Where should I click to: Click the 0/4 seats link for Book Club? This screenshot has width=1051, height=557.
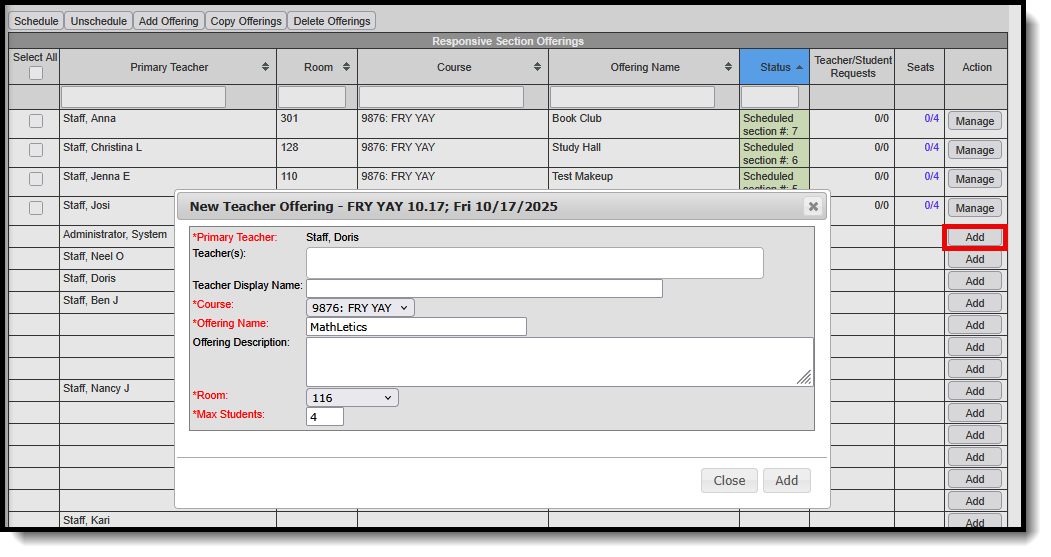931,119
